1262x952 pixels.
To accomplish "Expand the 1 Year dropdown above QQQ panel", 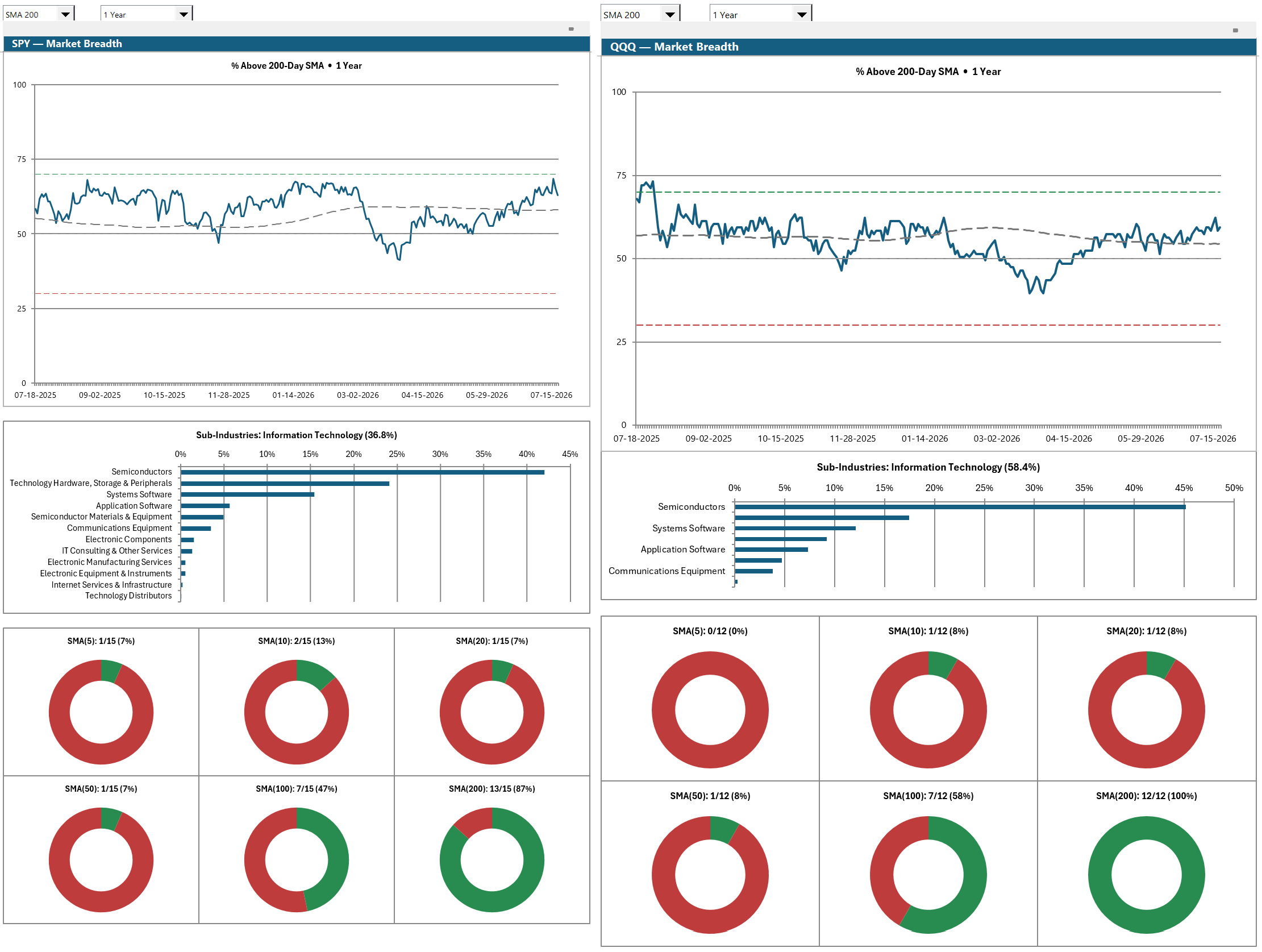I will [x=760, y=14].
